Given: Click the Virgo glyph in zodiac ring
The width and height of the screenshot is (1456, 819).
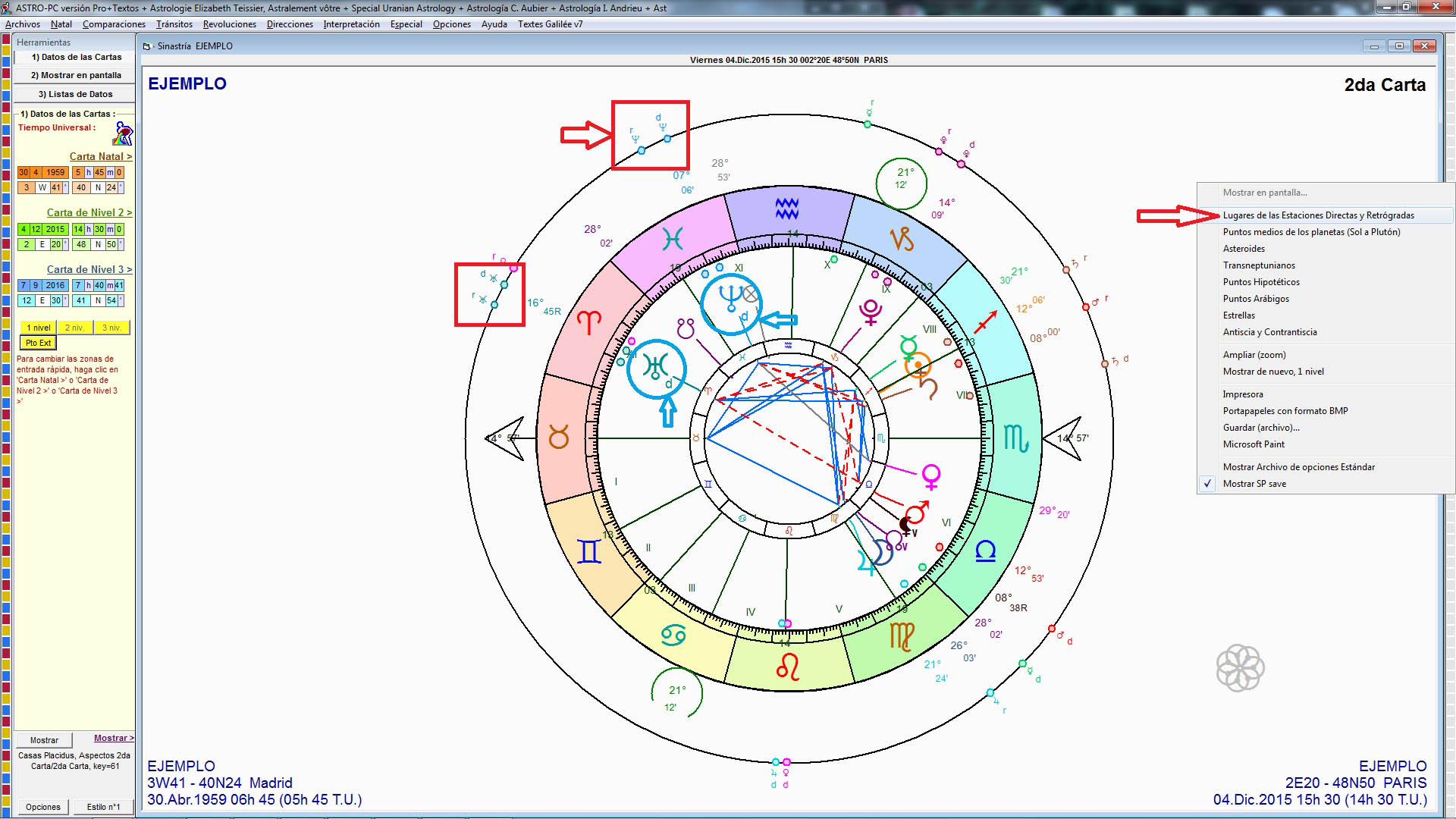Looking at the screenshot, I should 902,637.
